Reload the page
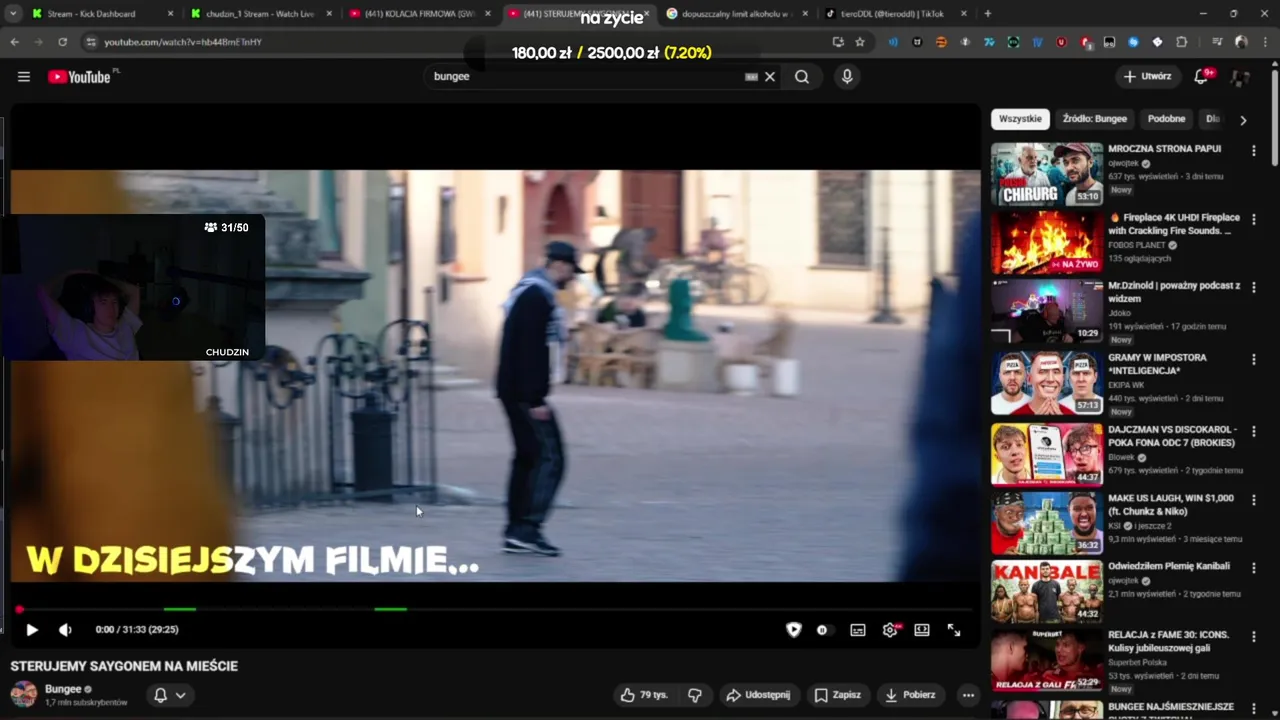 62,42
